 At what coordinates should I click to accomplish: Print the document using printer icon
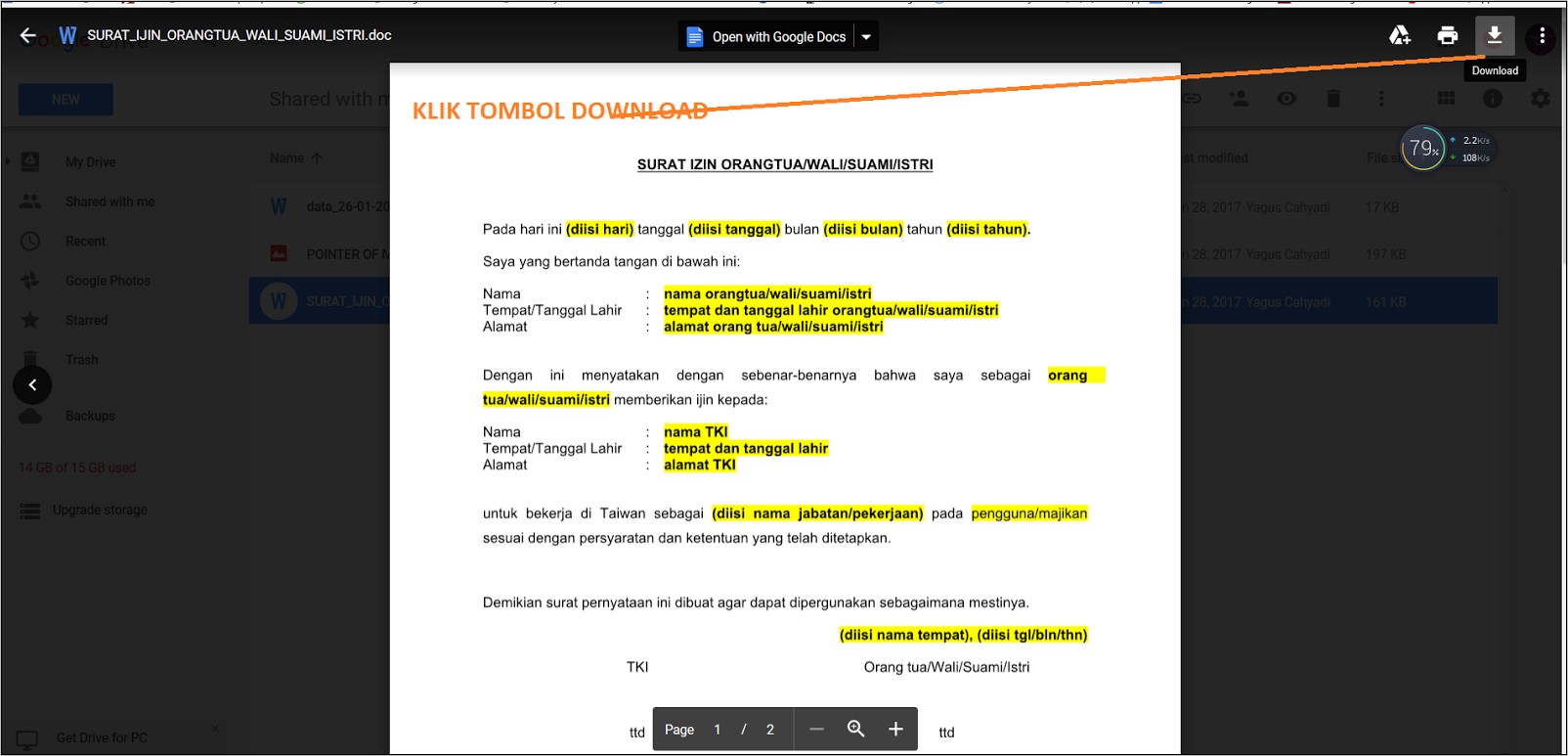1448,36
